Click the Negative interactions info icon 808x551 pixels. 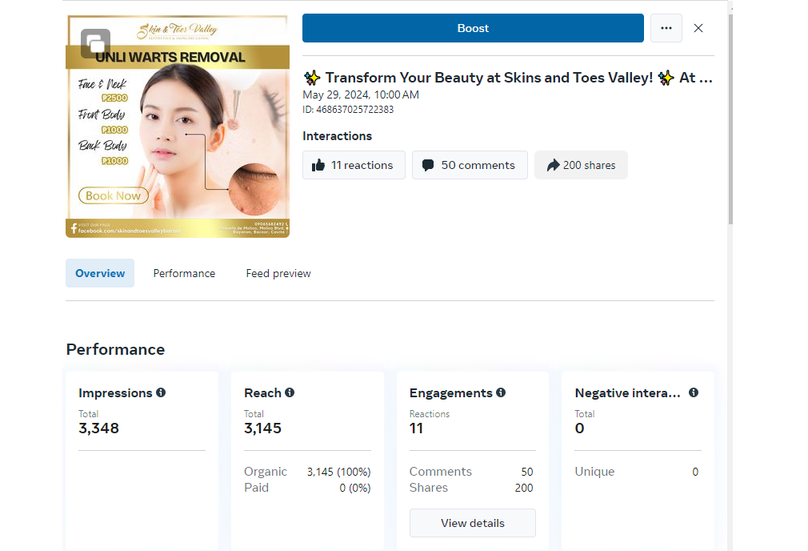694,392
